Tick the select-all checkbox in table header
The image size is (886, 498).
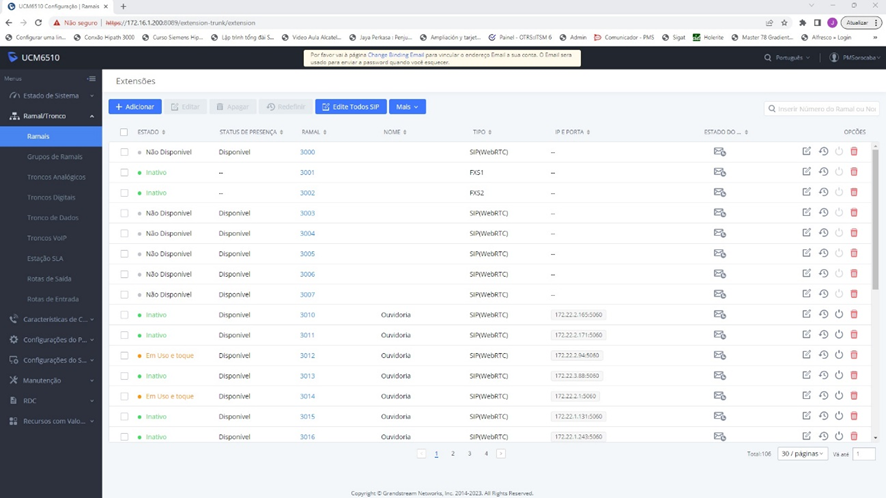coord(125,132)
